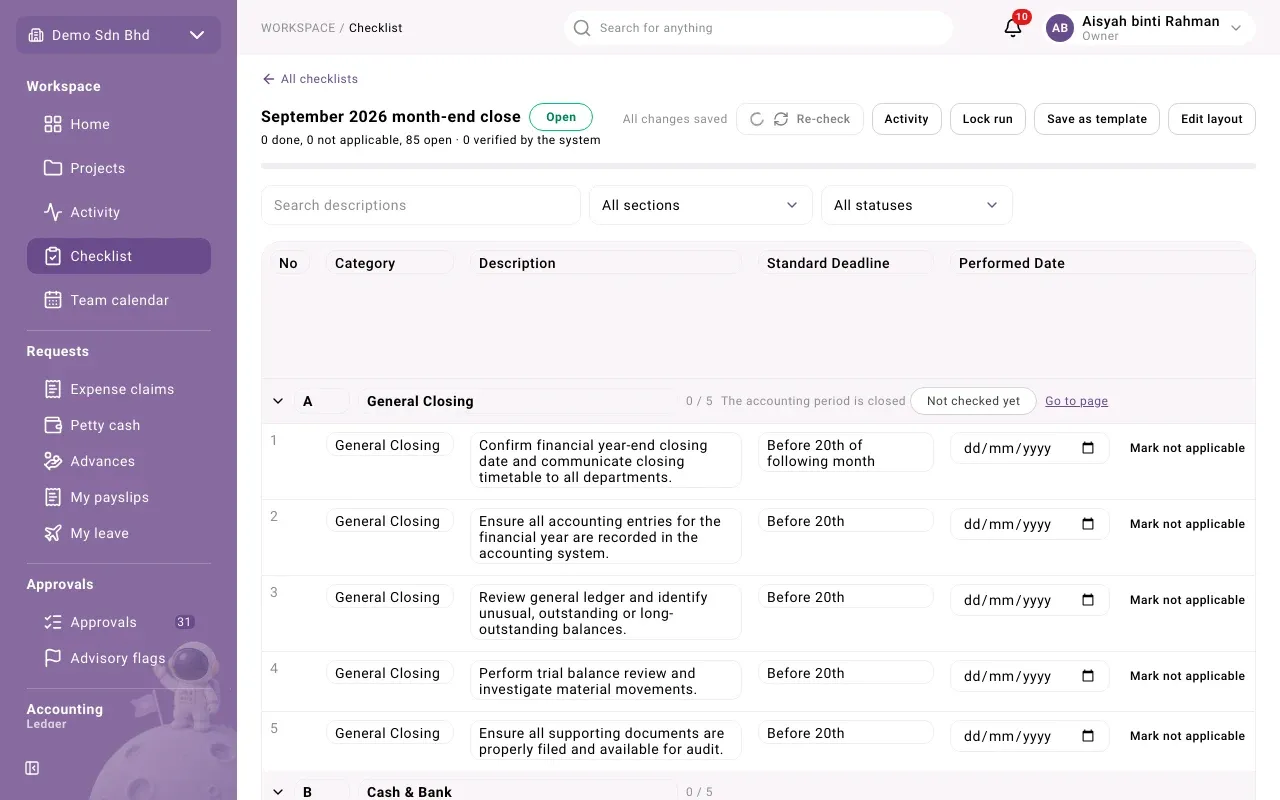The height and width of the screenshot is (800, 1280).
Task: Open Team calendar in the sidebar
Action: click(119, 300)
